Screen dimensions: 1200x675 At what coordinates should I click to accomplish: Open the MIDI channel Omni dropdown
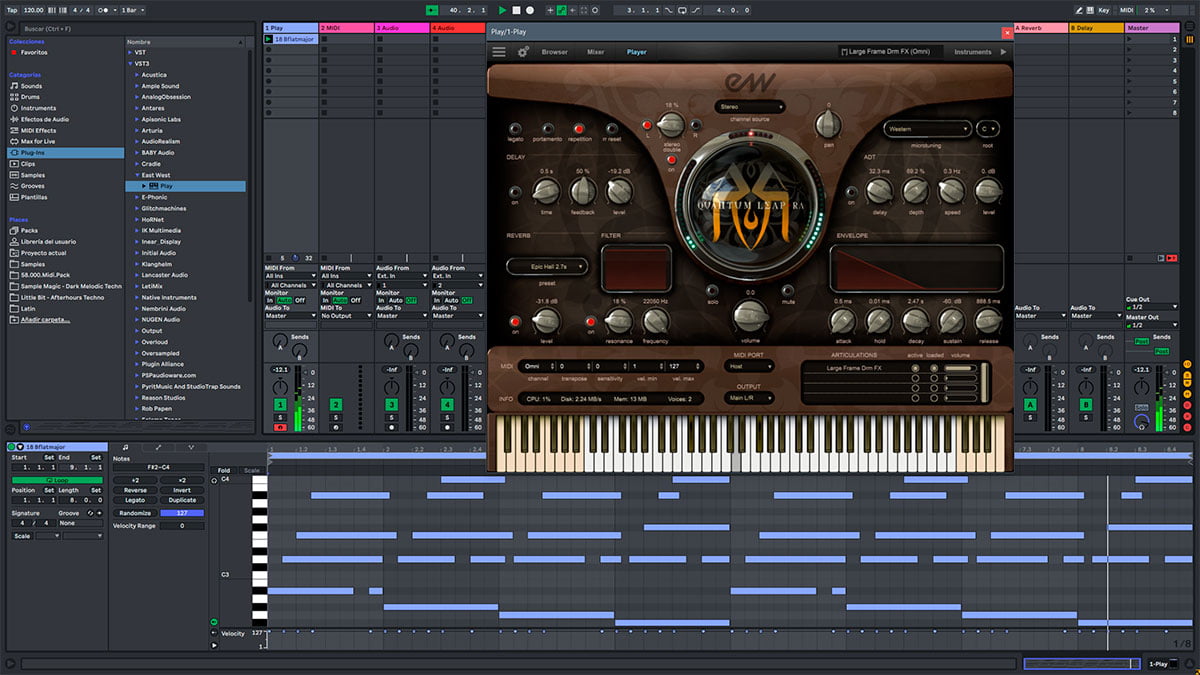pos(538,367)
